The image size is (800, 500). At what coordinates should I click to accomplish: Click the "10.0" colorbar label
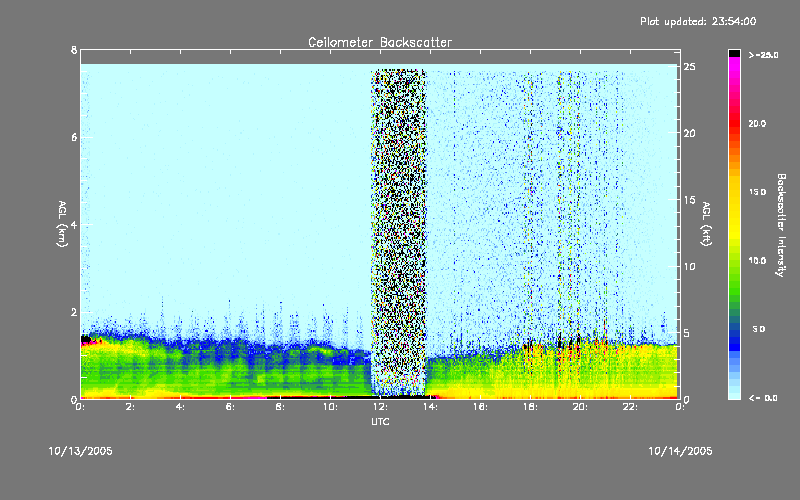pos(757,260)
